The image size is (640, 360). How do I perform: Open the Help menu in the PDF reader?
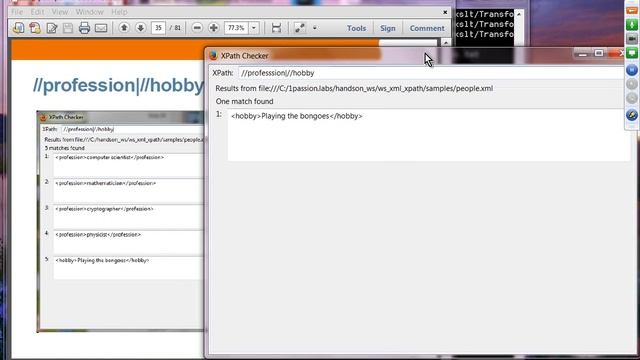tap(119, 12)
